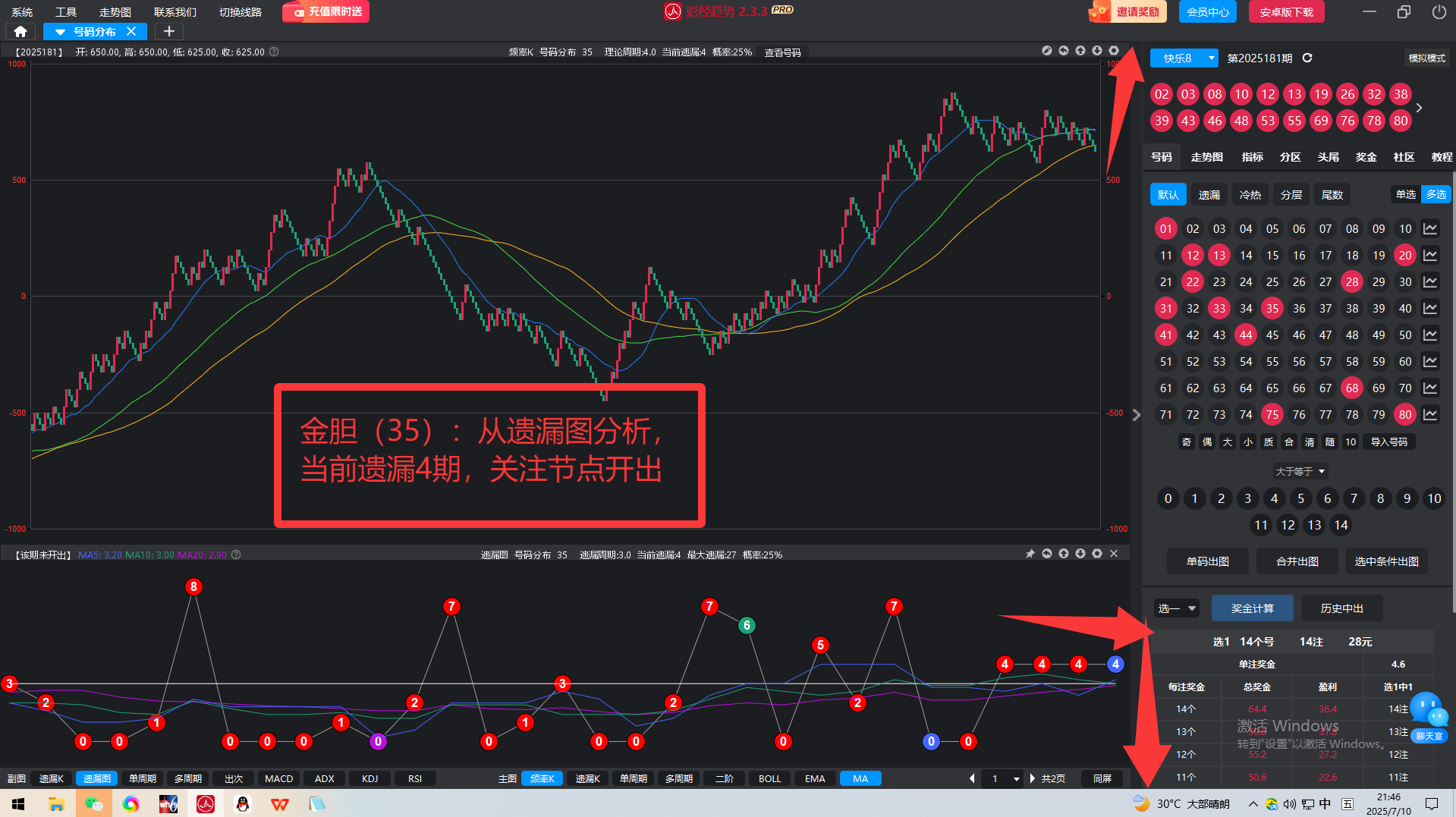Click the pencil edit icon on main chart
The height and width of the screenshot is (817, 1456).
(x=1047, y=51)
